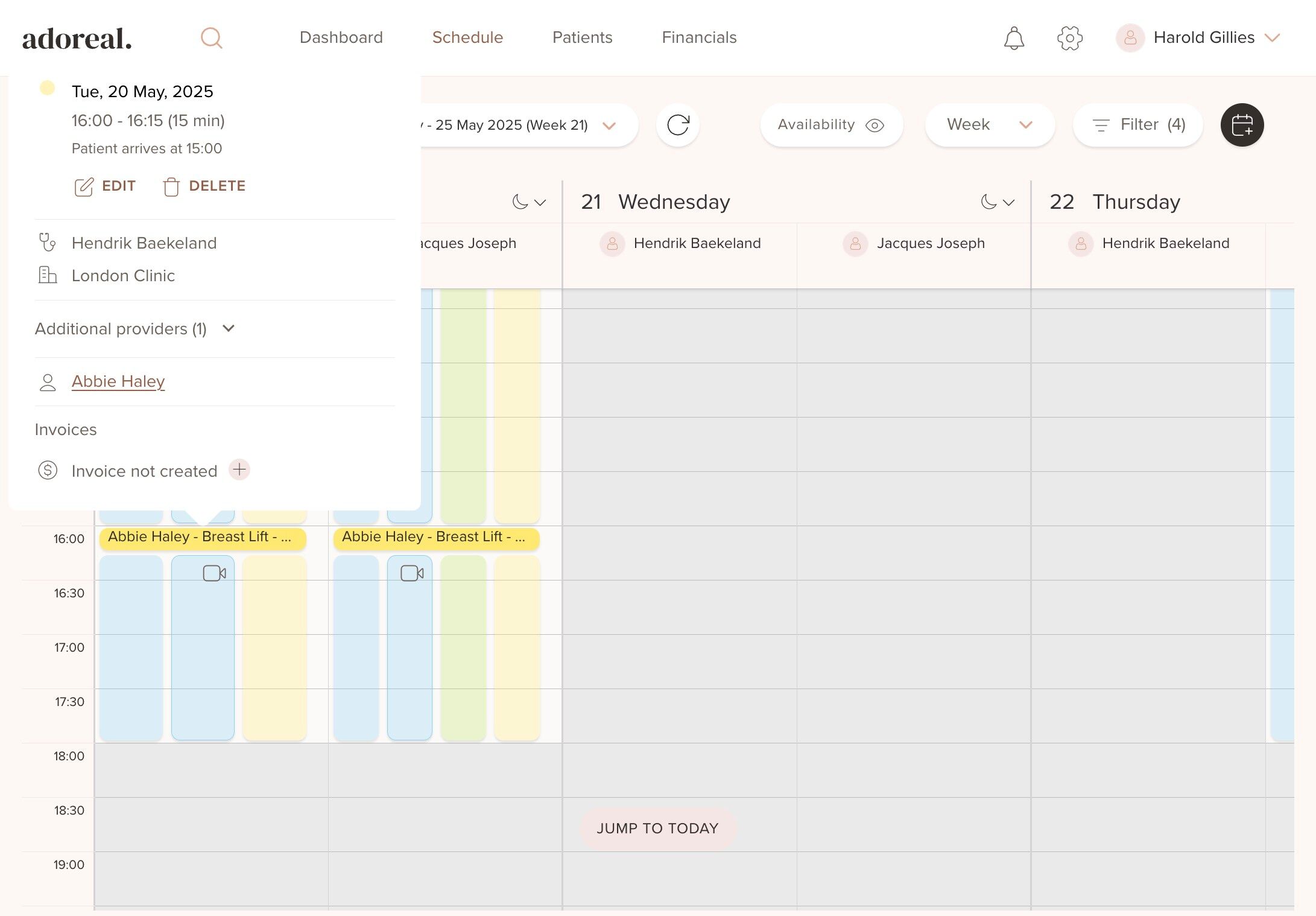Click the add invoice plus icon
The image size is (1316, 916).
(x=239, y=469)
